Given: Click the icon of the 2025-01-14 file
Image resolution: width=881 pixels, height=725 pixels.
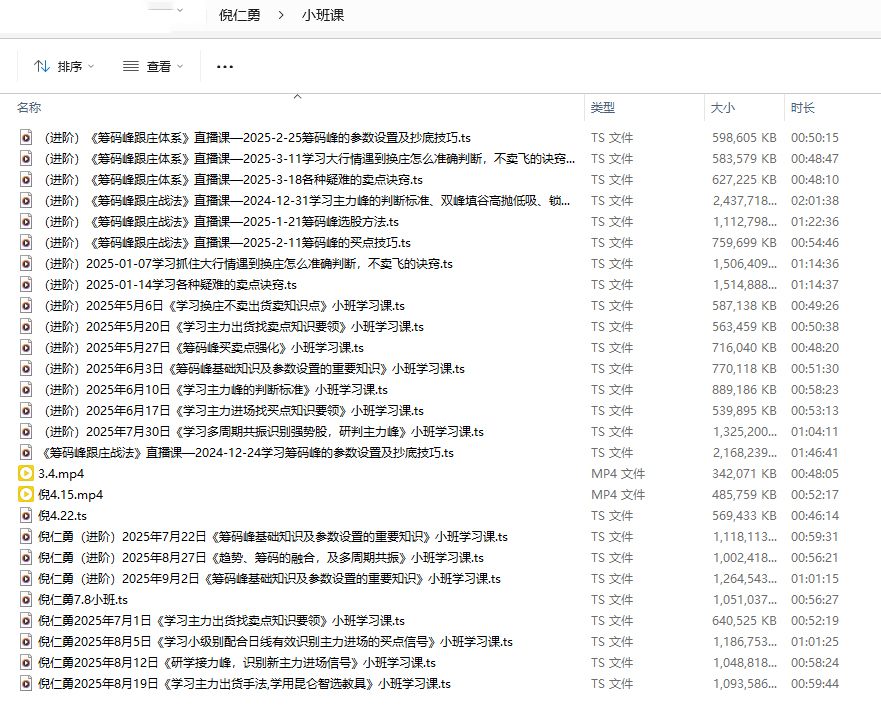Looking at the screenshot, I should (x=27, y=285).
